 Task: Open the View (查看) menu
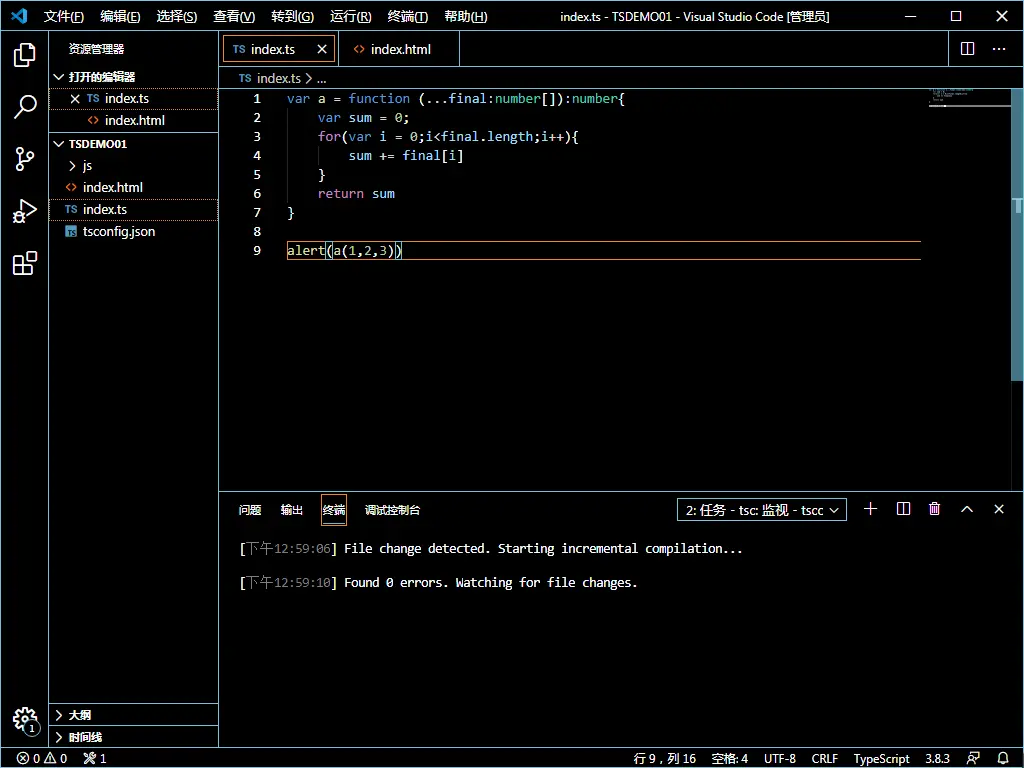pos(234,16)
